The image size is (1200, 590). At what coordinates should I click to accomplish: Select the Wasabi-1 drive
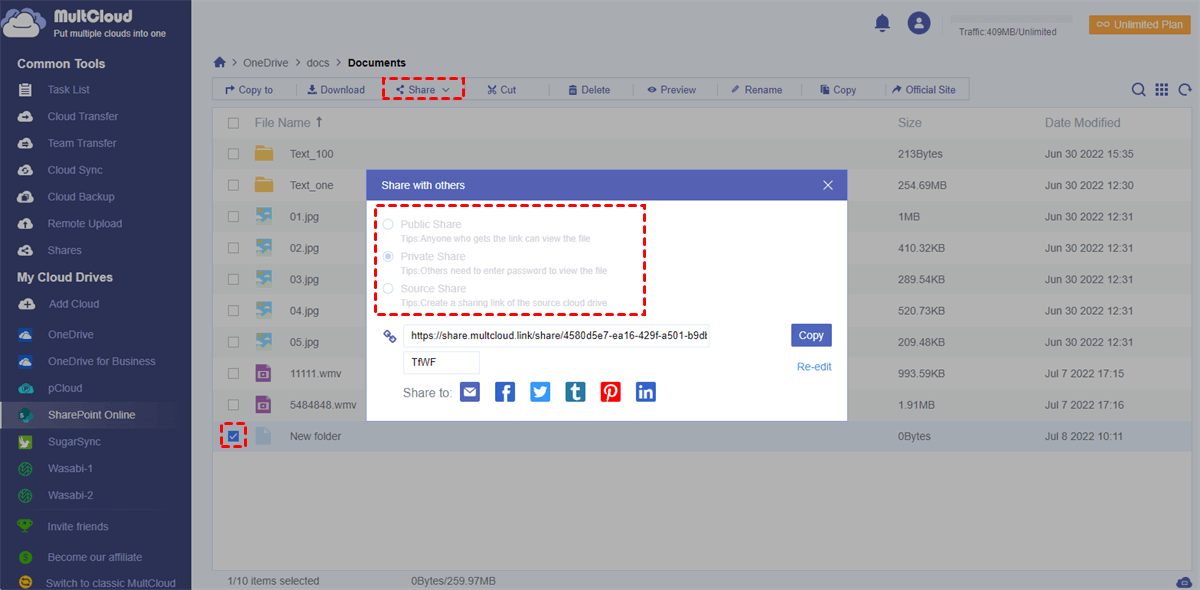[x=70, y=468]
